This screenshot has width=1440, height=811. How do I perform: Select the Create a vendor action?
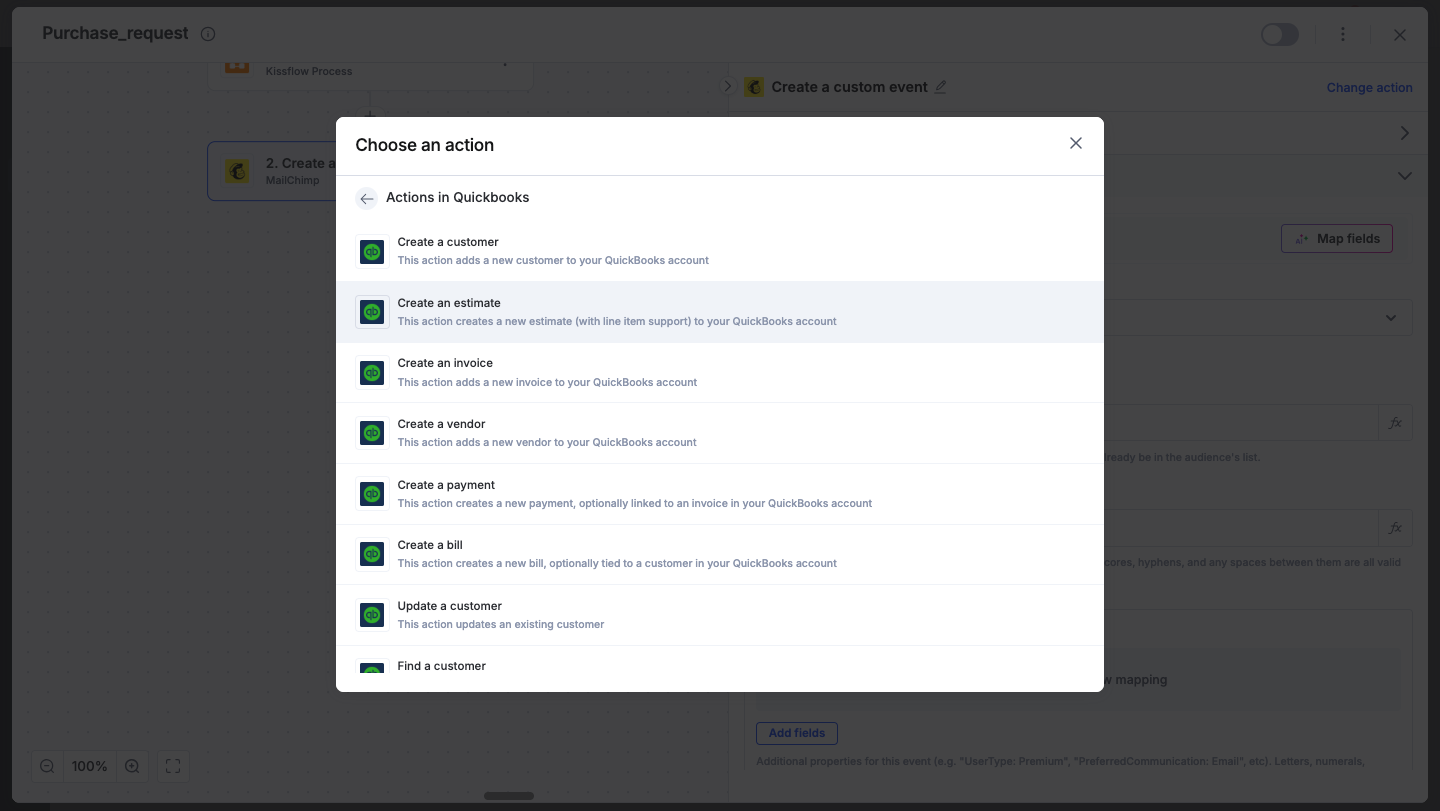720,433
